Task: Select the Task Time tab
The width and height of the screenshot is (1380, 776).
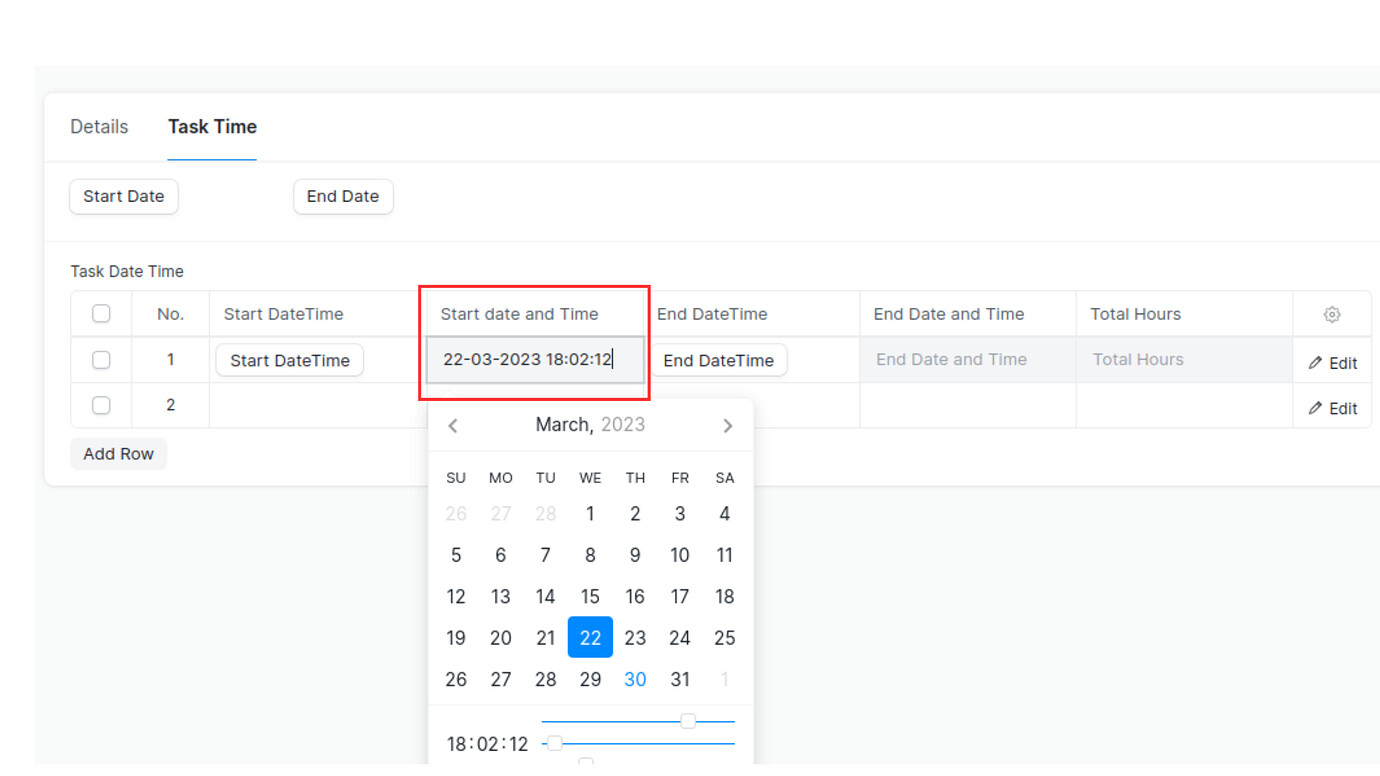Action: 212,127
